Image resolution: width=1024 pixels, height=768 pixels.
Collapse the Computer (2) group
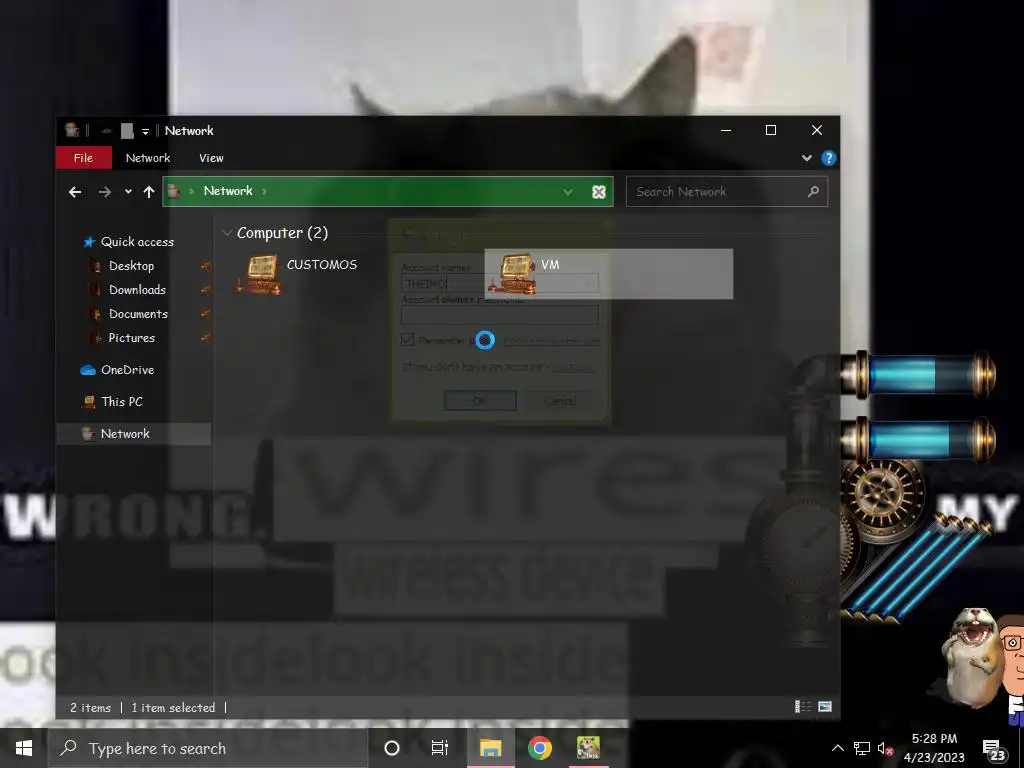point(227,233)
